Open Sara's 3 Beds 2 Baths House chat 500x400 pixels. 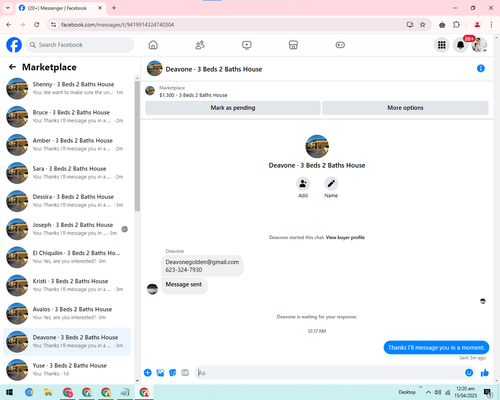click(x=67, y=173)
